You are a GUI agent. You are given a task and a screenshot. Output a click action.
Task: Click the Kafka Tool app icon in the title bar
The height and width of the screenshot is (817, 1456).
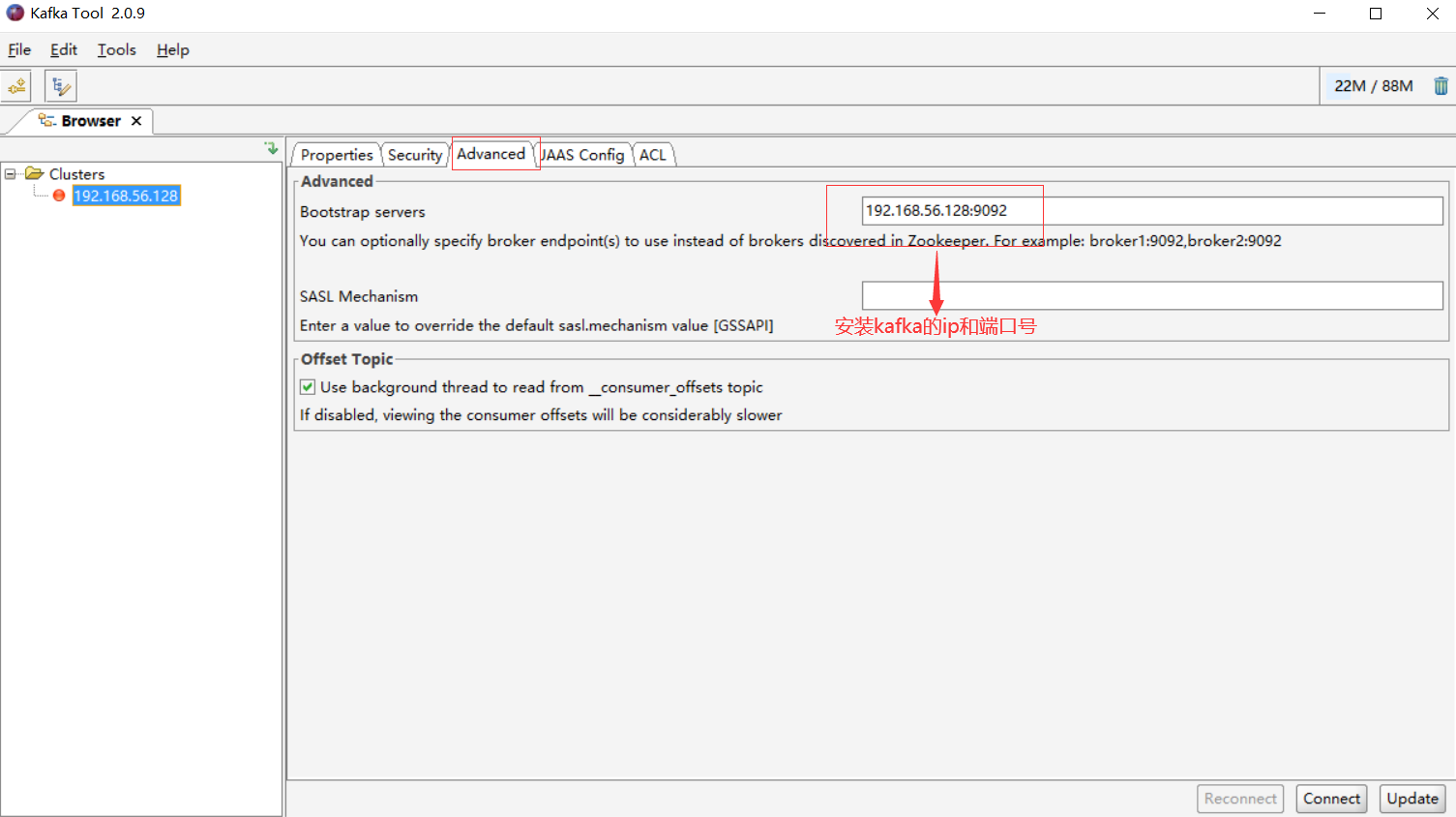[15, 14]
